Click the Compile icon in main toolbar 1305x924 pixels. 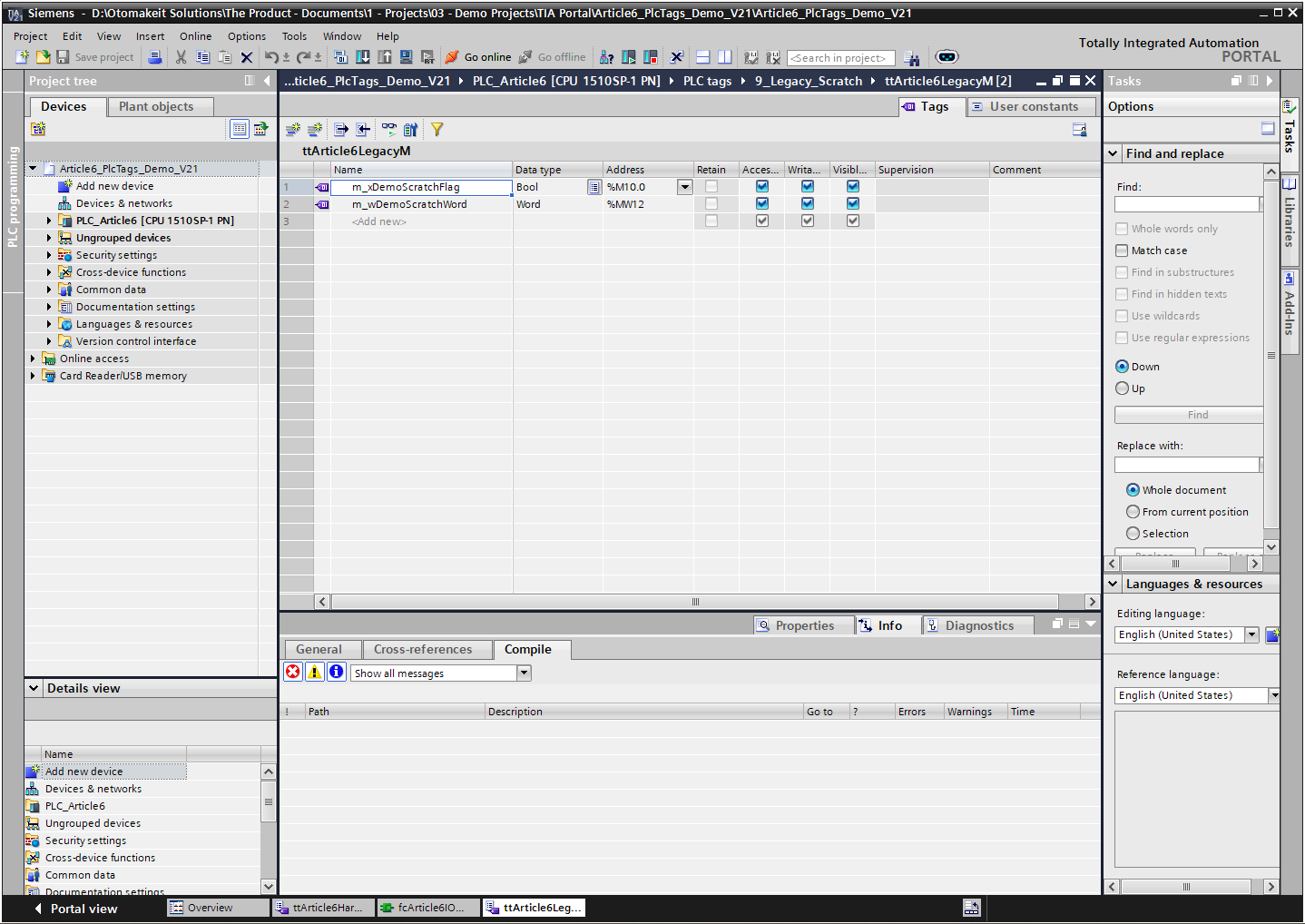[x=340, y=57]
